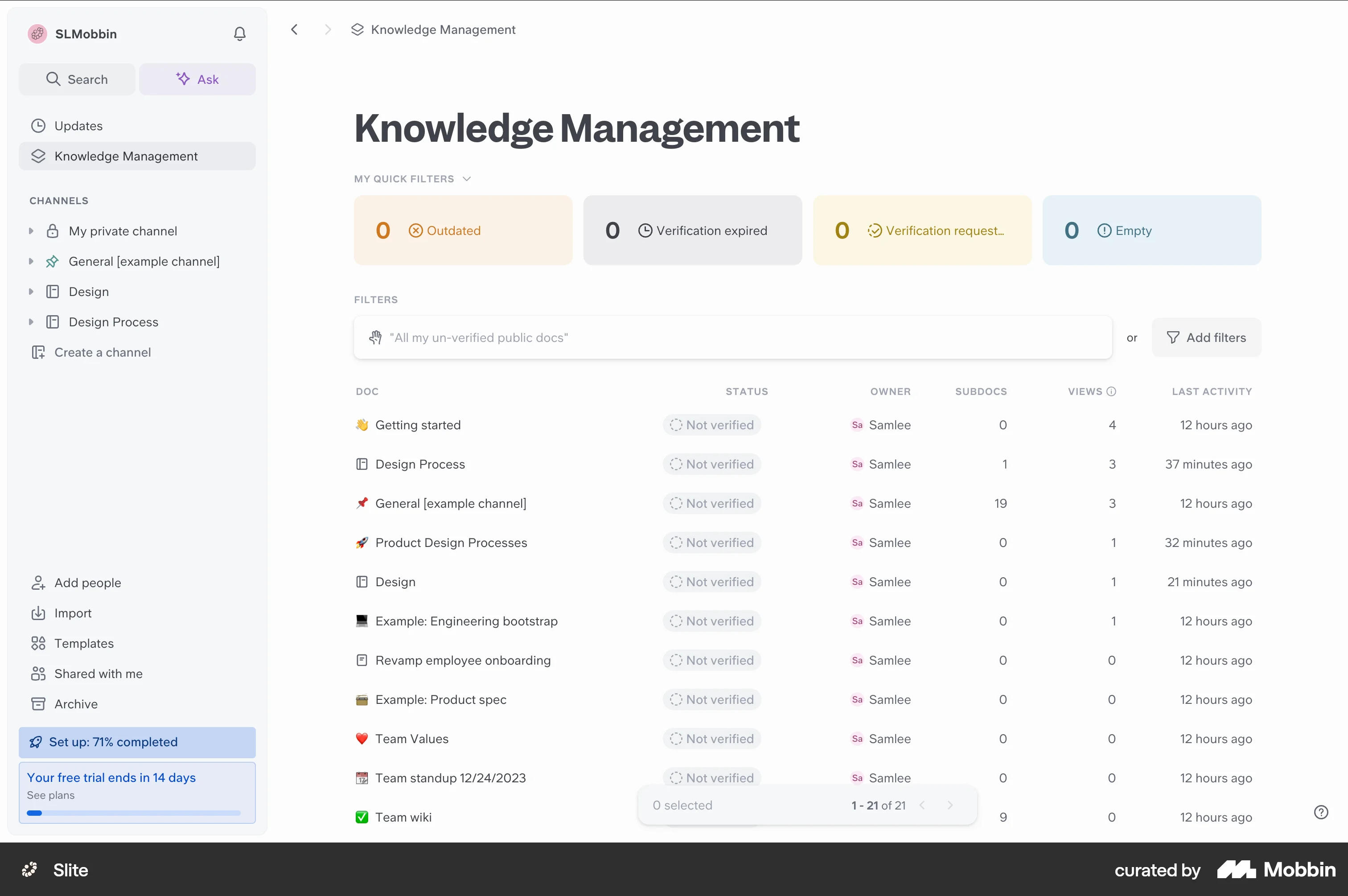
Task: Open the notifications bell
Action: [x=239, y=34]
